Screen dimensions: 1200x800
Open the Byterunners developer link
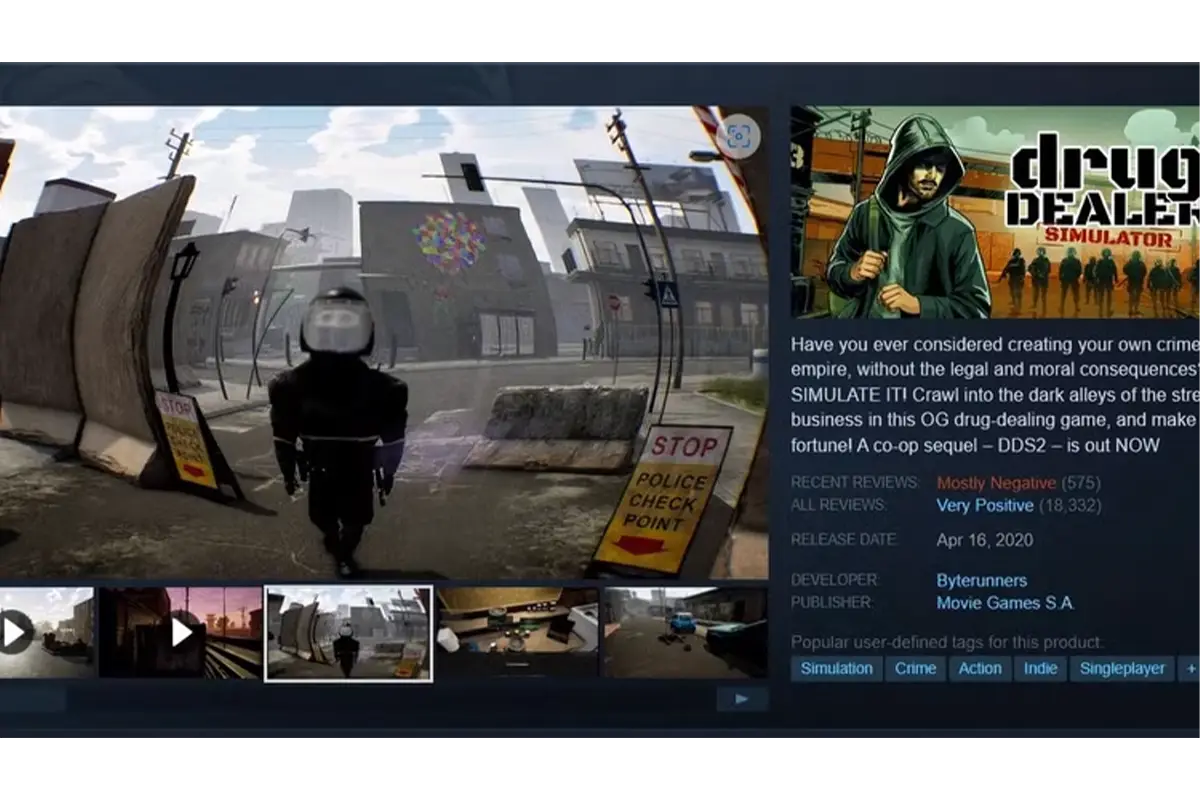[981, 581]
